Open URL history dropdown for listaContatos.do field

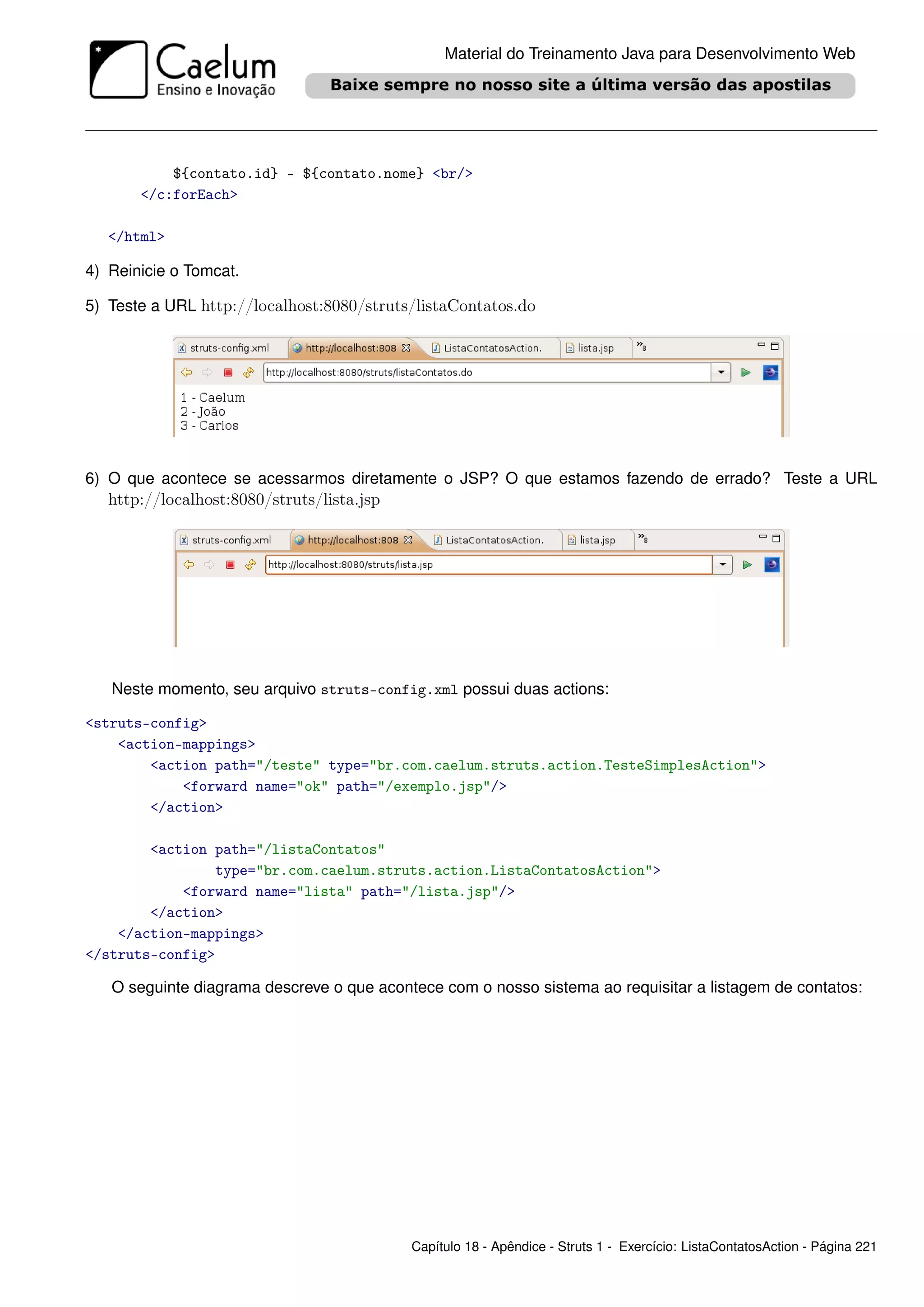[x=721, y=372]
